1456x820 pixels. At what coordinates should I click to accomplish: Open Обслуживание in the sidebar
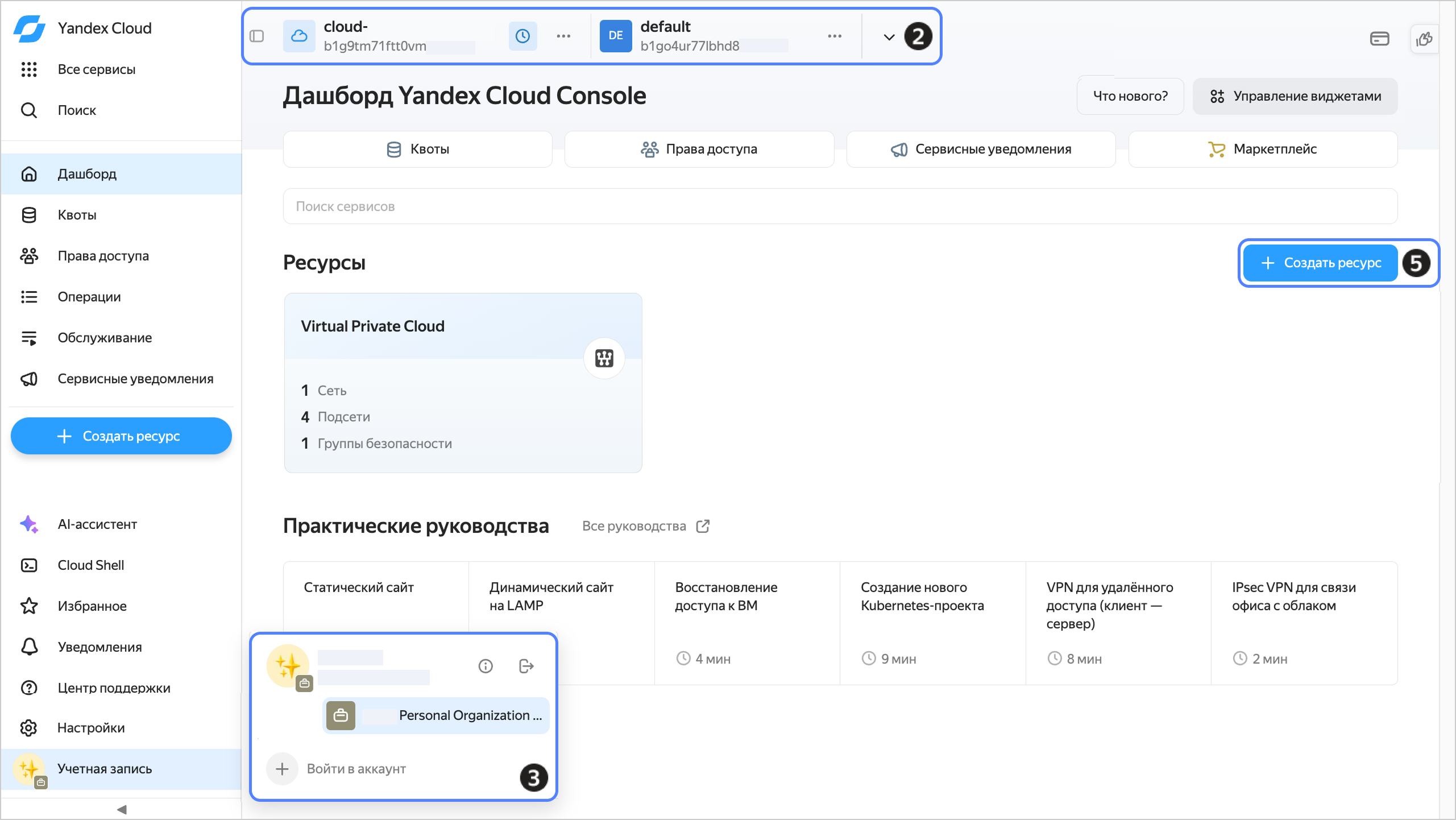[121, 338]
